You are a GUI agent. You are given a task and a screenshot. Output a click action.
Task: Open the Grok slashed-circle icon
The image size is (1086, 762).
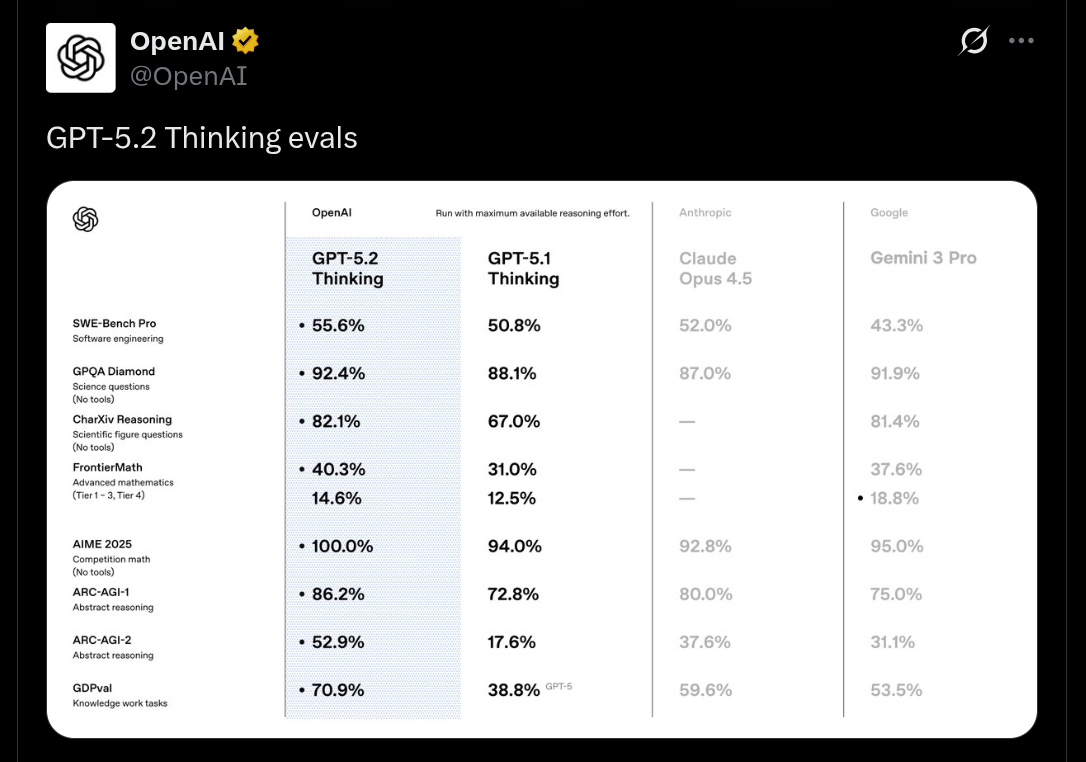973,41
